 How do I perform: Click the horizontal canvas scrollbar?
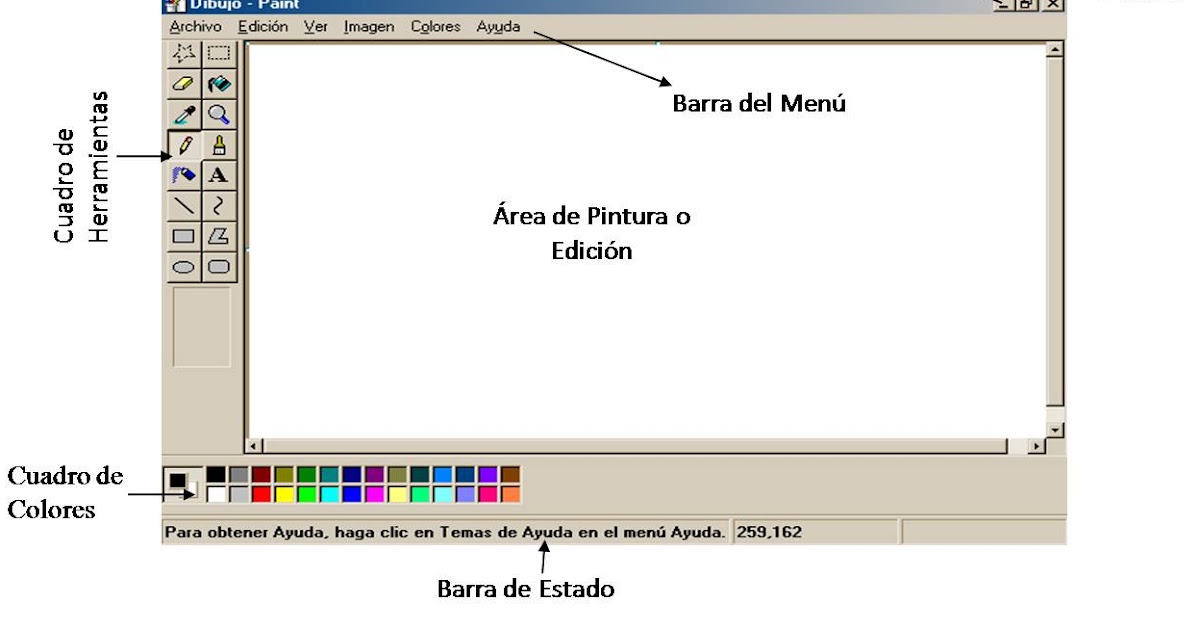click(640, 440)
